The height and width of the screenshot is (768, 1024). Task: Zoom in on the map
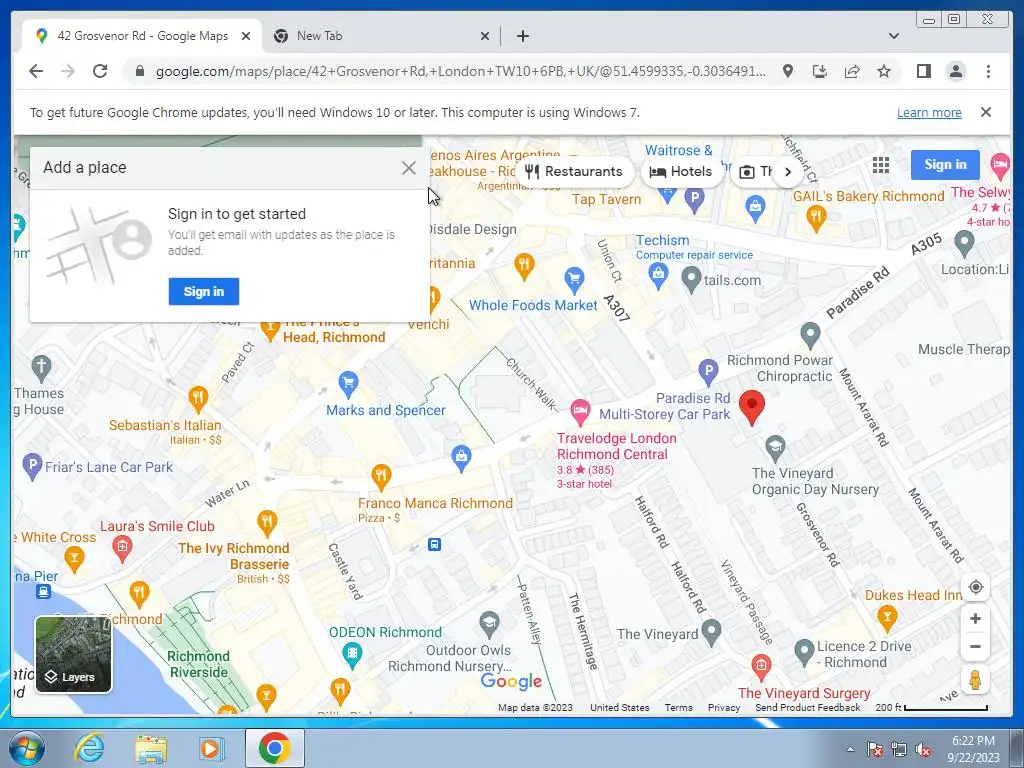point(975,618)
